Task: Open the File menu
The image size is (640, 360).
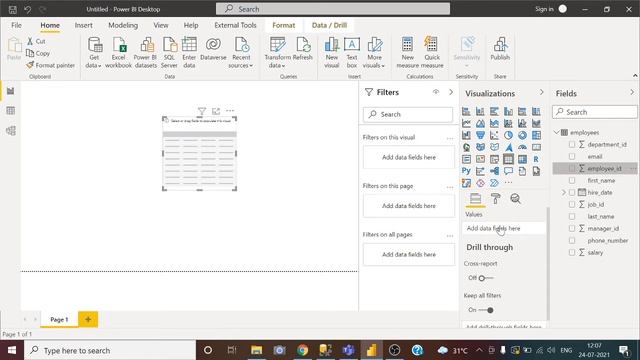Action: click(x=16, y=25)
